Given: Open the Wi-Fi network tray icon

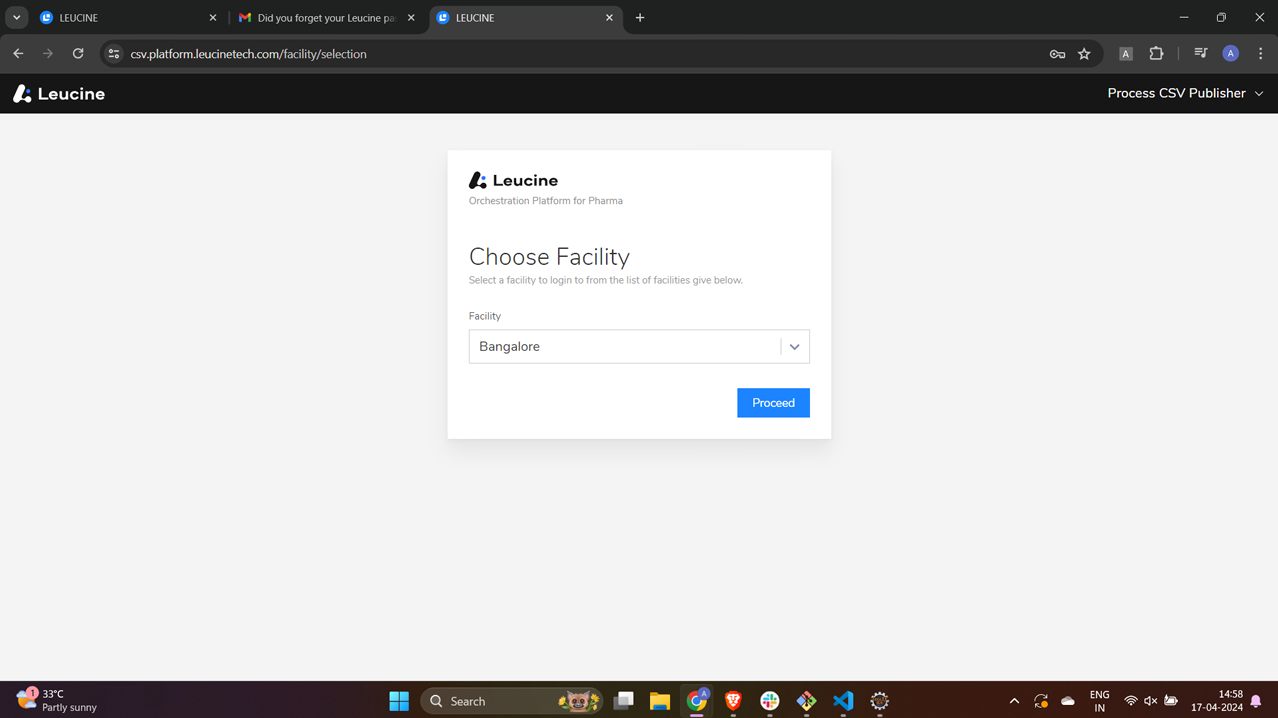Looking at the screenshot, I should point(1131,701).
